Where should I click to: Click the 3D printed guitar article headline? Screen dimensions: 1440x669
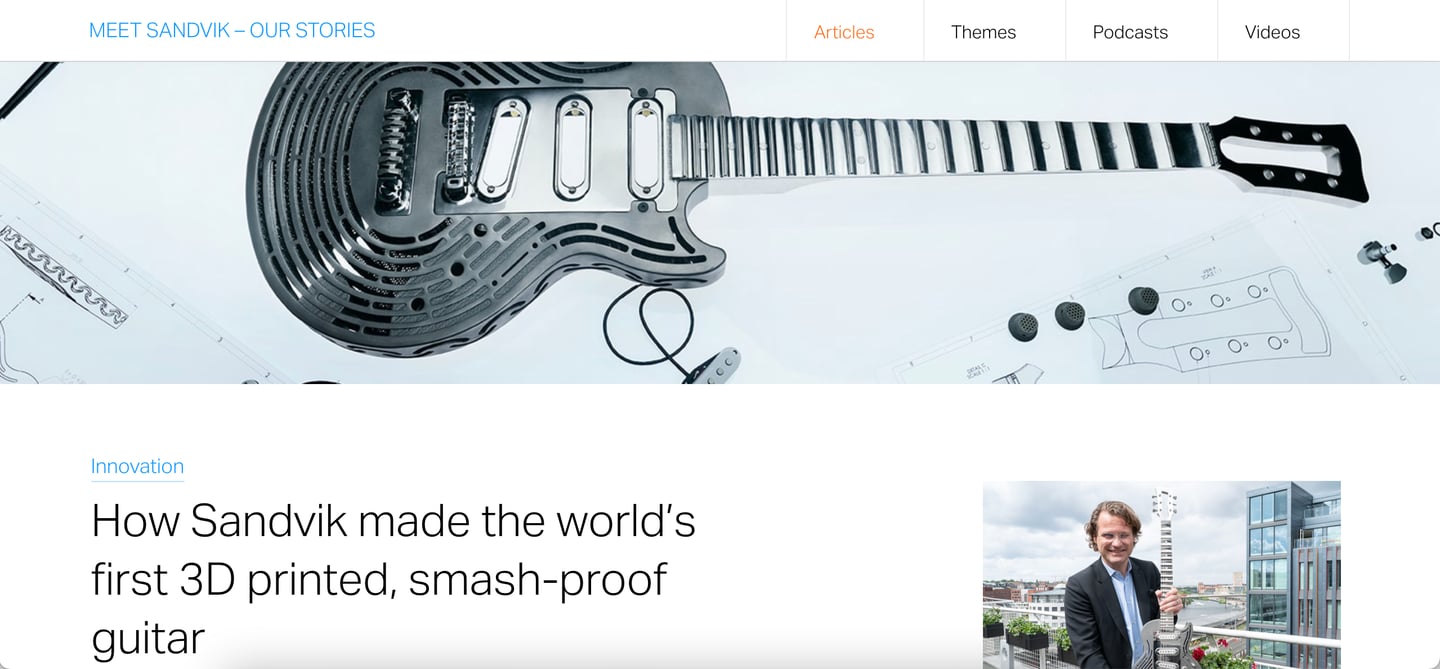393,579
